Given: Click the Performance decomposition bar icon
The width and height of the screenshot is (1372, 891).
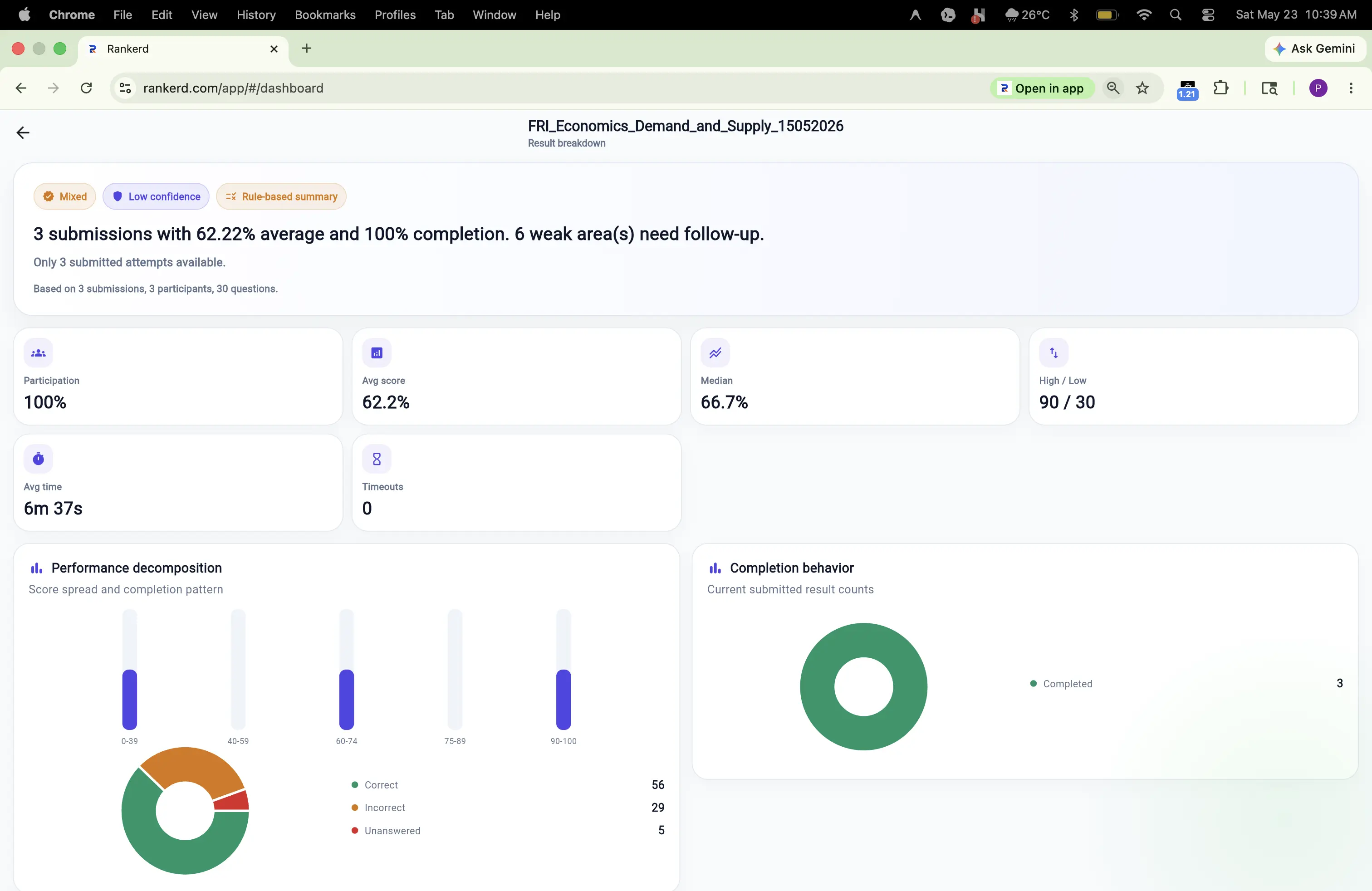Looking at the screenshot, I should click(x=36, y=568).
